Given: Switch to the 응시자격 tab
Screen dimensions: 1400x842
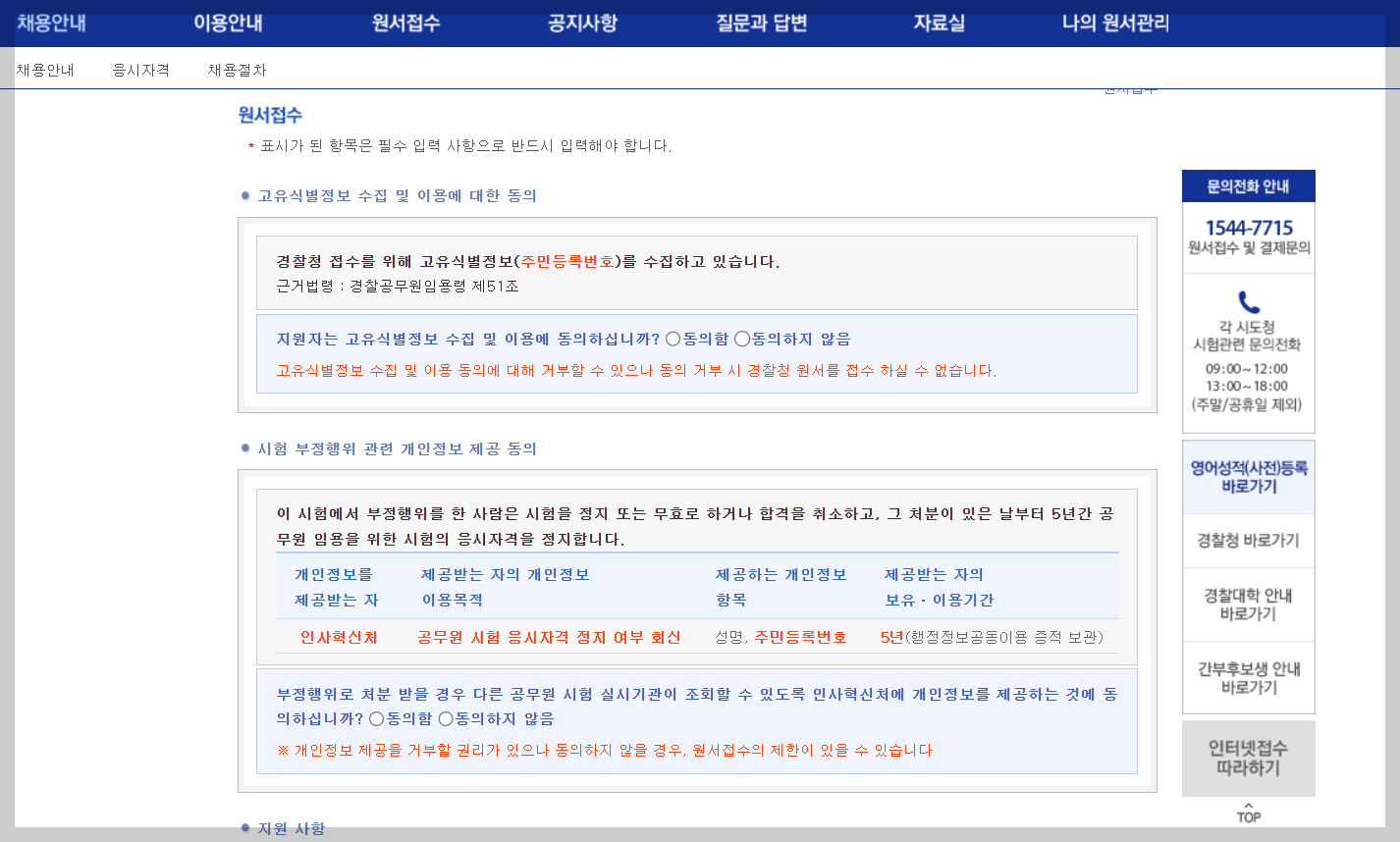Looking at the screenshot, I should [140, 70].
